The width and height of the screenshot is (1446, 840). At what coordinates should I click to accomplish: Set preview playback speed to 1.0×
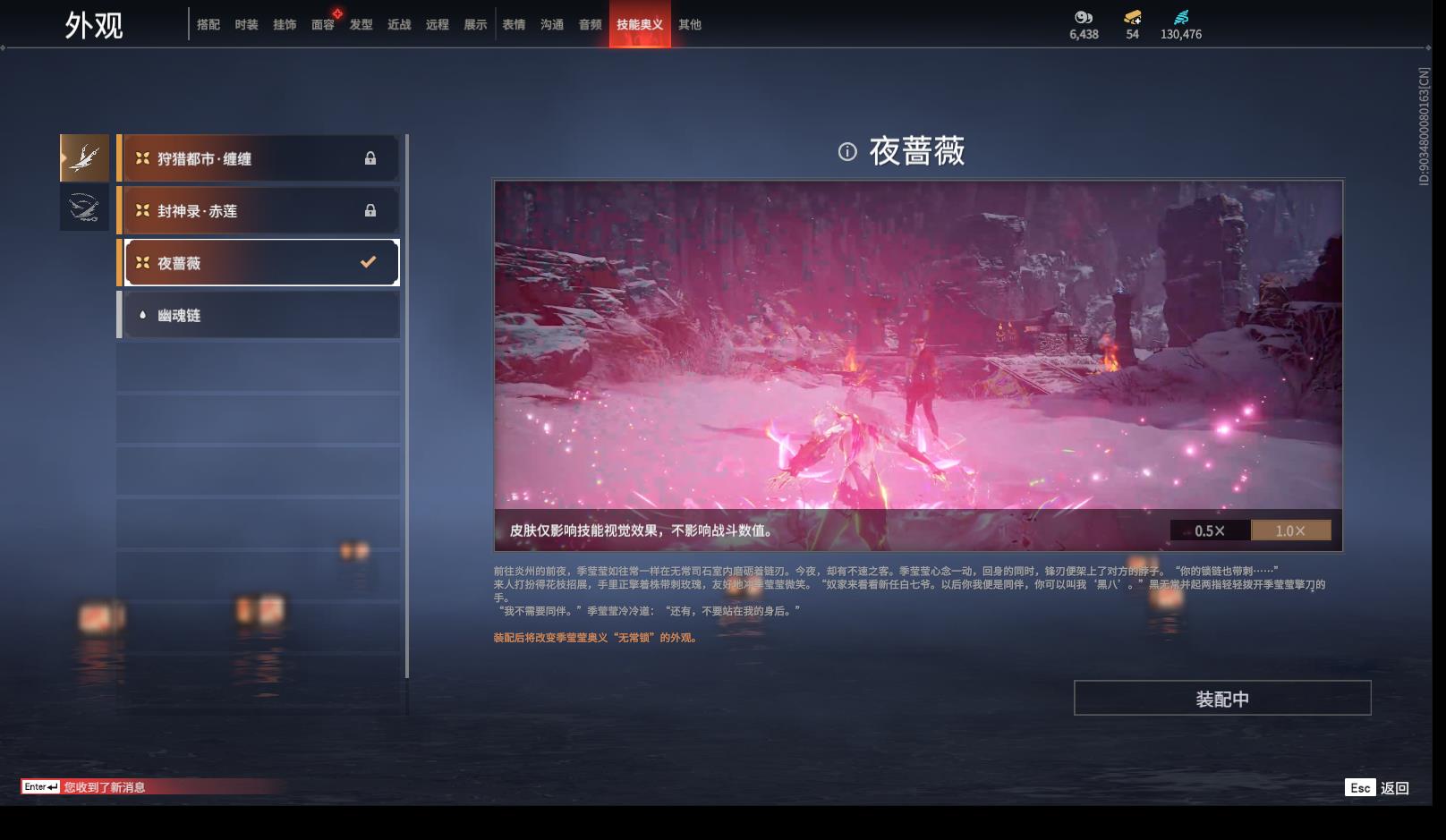tap(1290, 530)
